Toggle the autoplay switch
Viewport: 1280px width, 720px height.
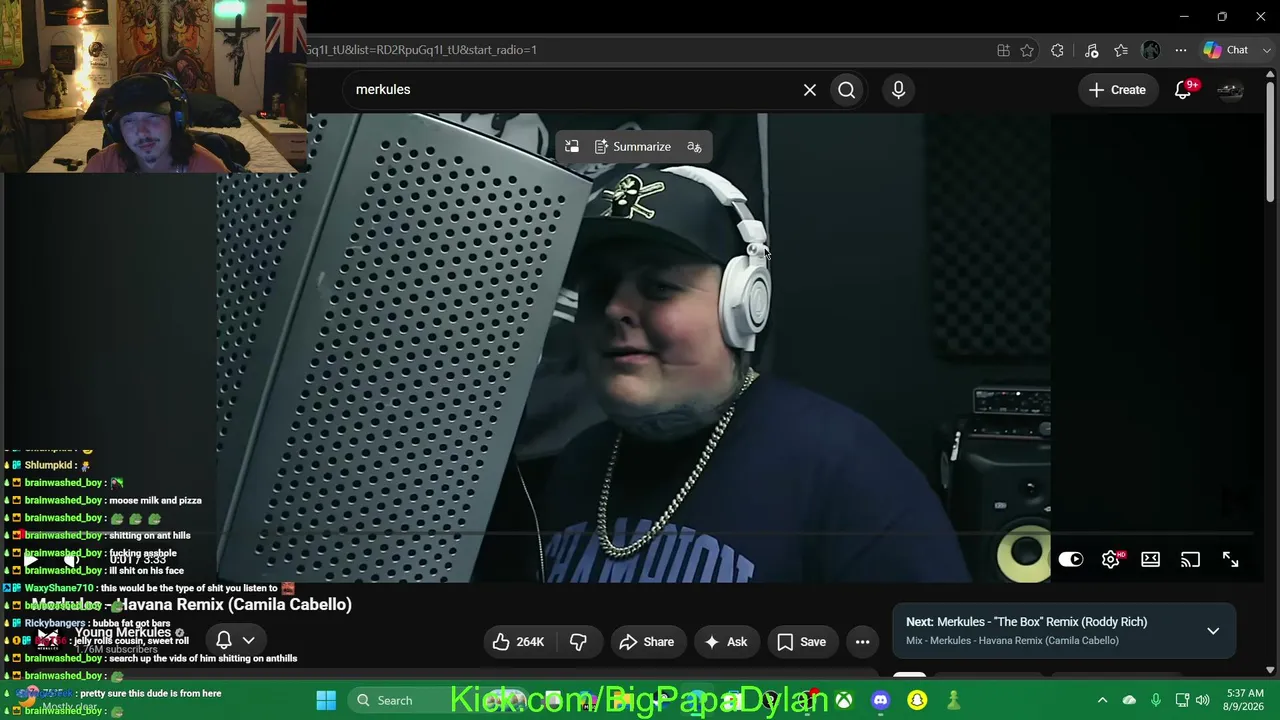coord(1071,559)
